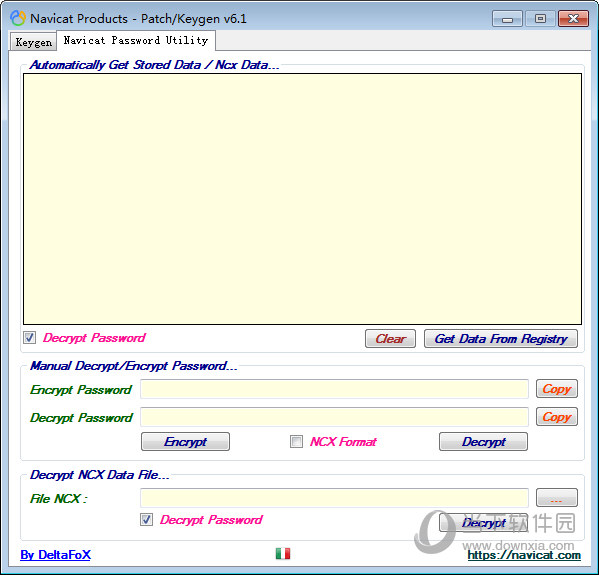Switch to the Keygen tab

[34, 42]
